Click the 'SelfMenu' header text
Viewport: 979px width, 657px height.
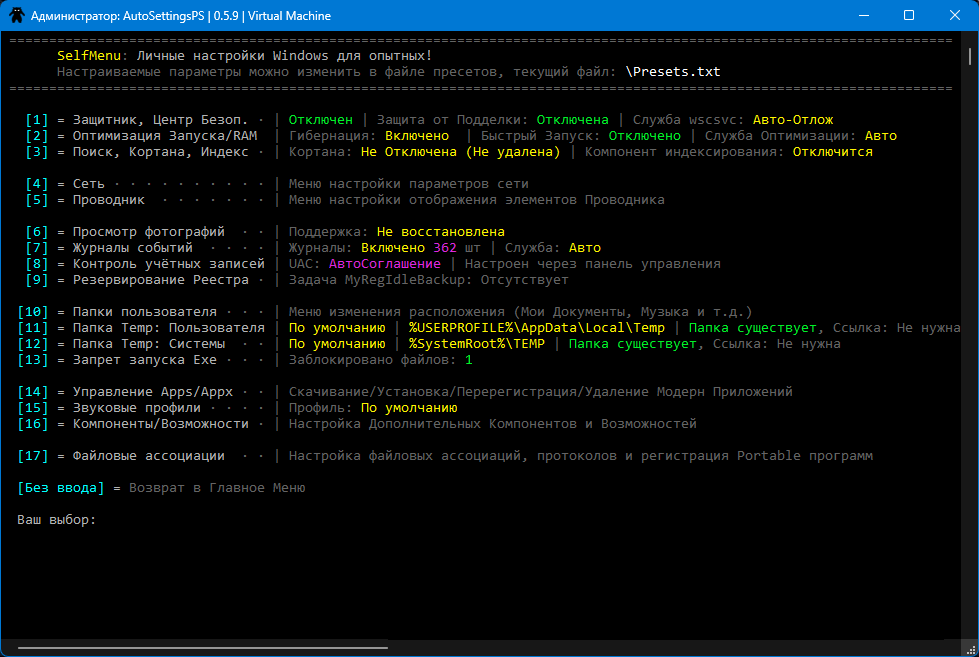tap(89, 56)
